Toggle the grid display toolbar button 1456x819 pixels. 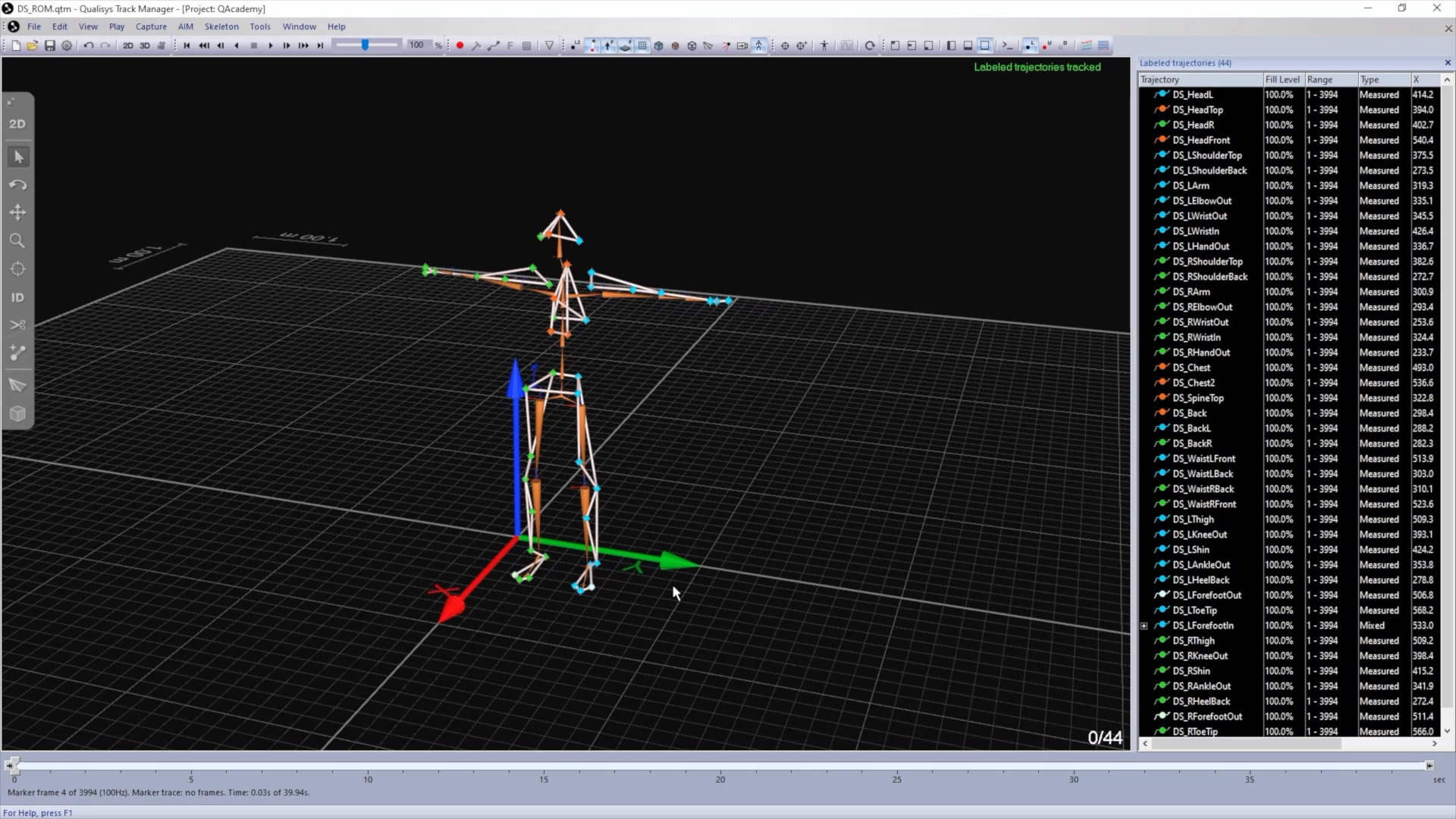(642, 45)
